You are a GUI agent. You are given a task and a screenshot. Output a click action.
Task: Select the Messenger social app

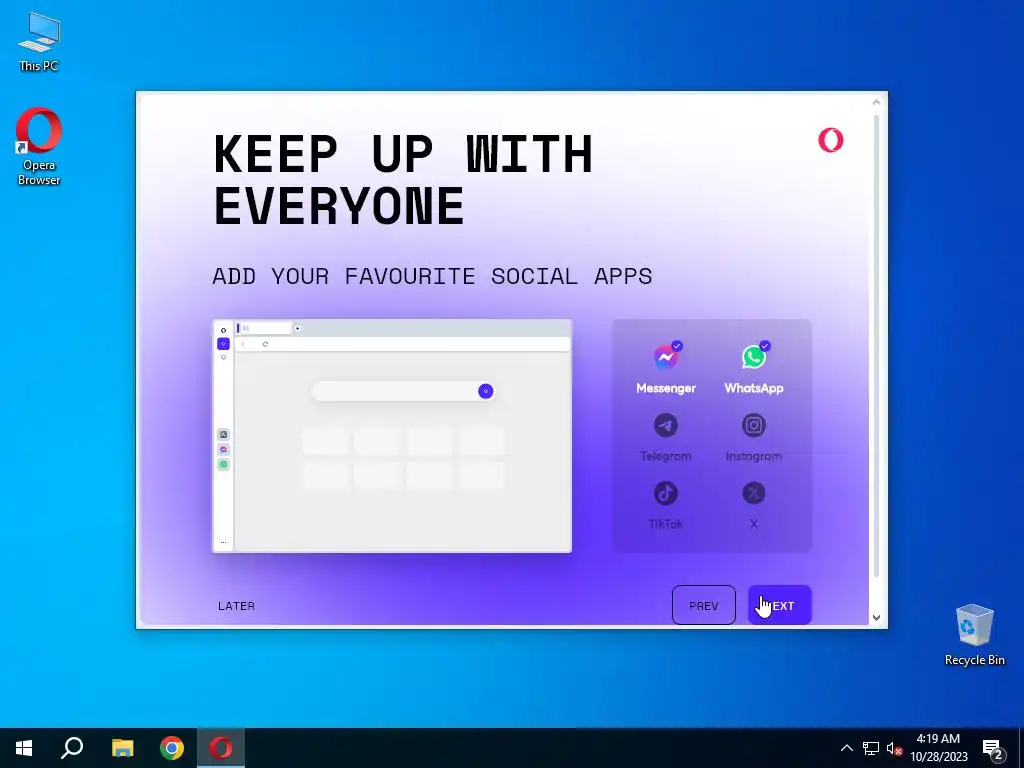point(665,368)
